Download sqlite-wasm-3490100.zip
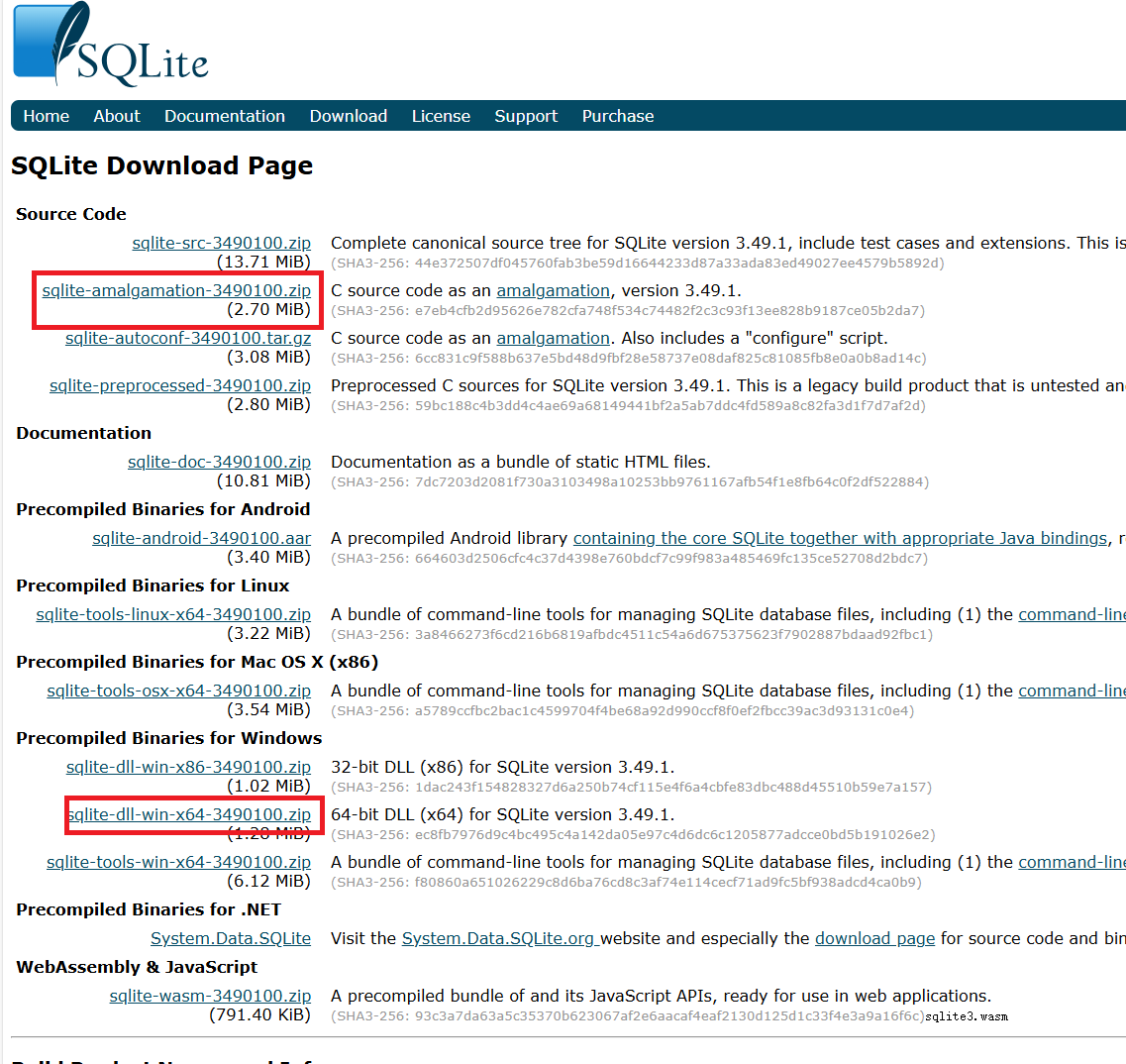The width and height of the screenshot is (1126, 1064). pyautogui.click(x=210, y=996)
